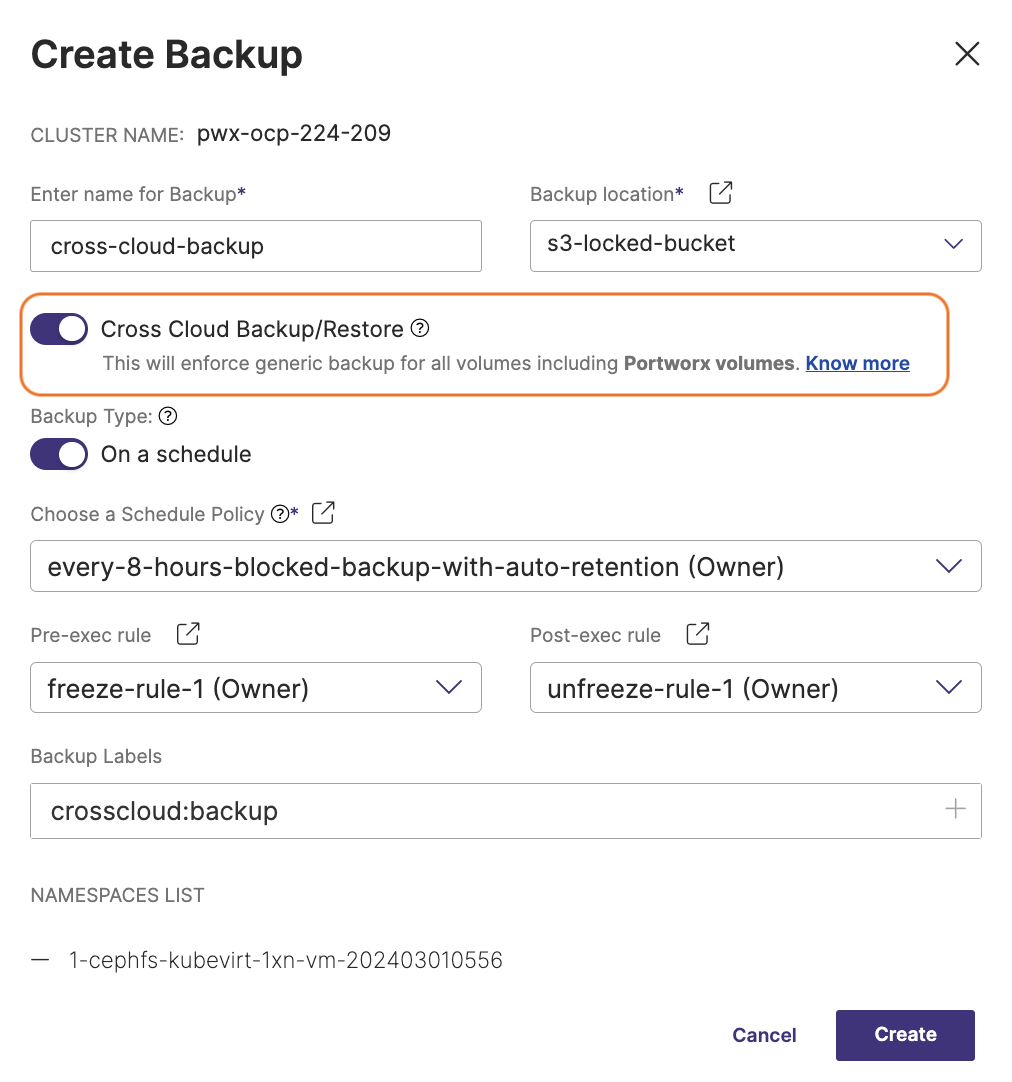Viewport: 1012px width, 1082px height.
Task: Open Backup location external link icon
Action: point(720,193)
